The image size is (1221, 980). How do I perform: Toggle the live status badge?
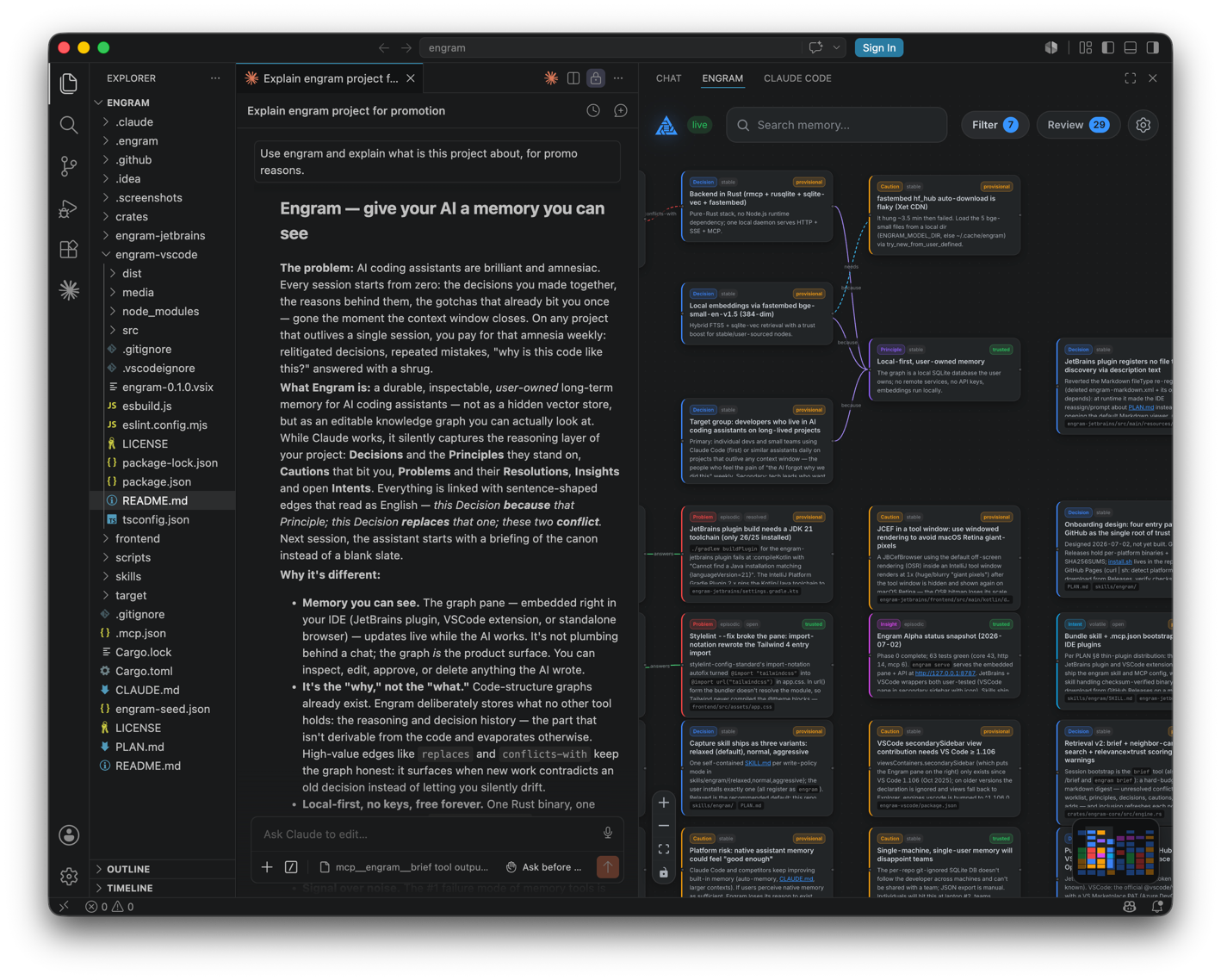tap(699, 125)
